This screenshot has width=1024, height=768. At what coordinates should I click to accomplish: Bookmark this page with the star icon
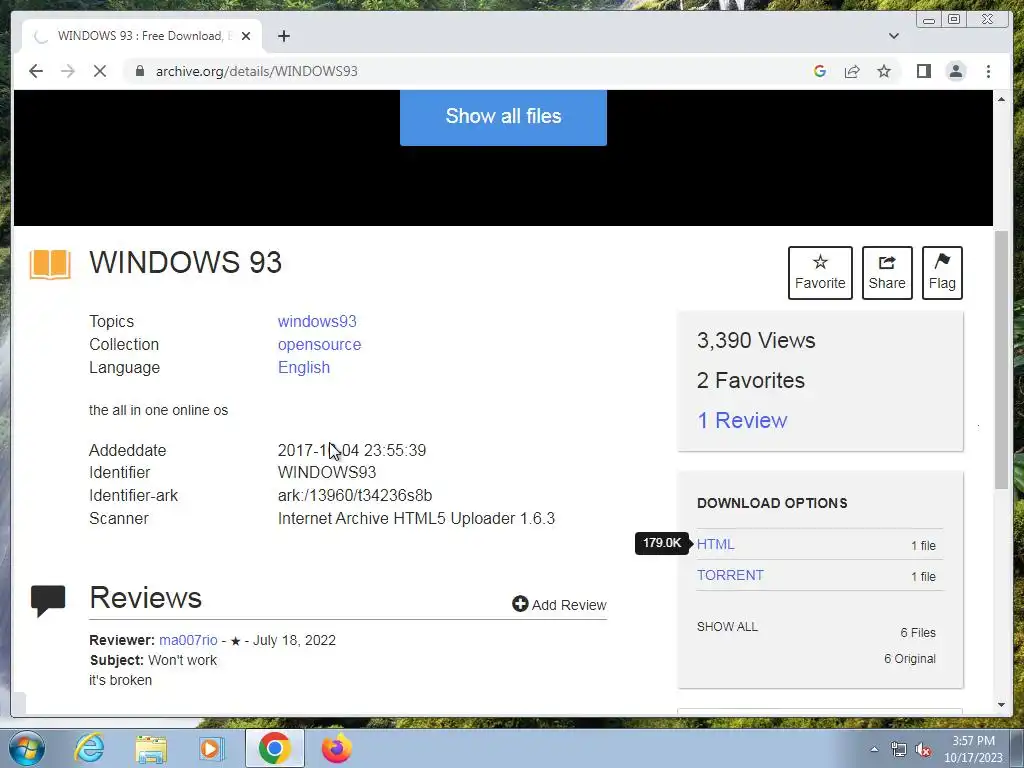[x=884, y=71]
